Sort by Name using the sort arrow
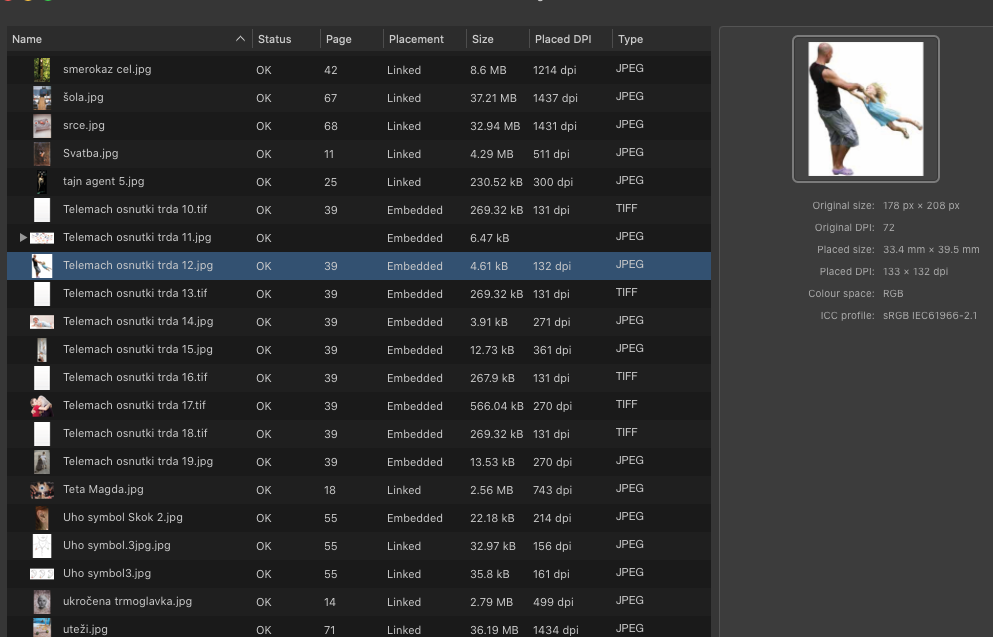This screenshot has width=993, height=637. pos(240,39)
